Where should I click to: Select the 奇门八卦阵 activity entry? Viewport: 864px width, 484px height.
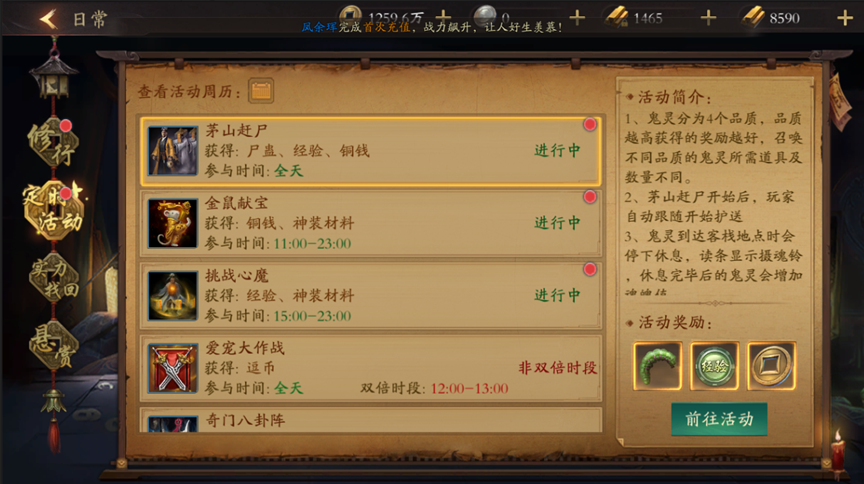click(x=370, y=420)
